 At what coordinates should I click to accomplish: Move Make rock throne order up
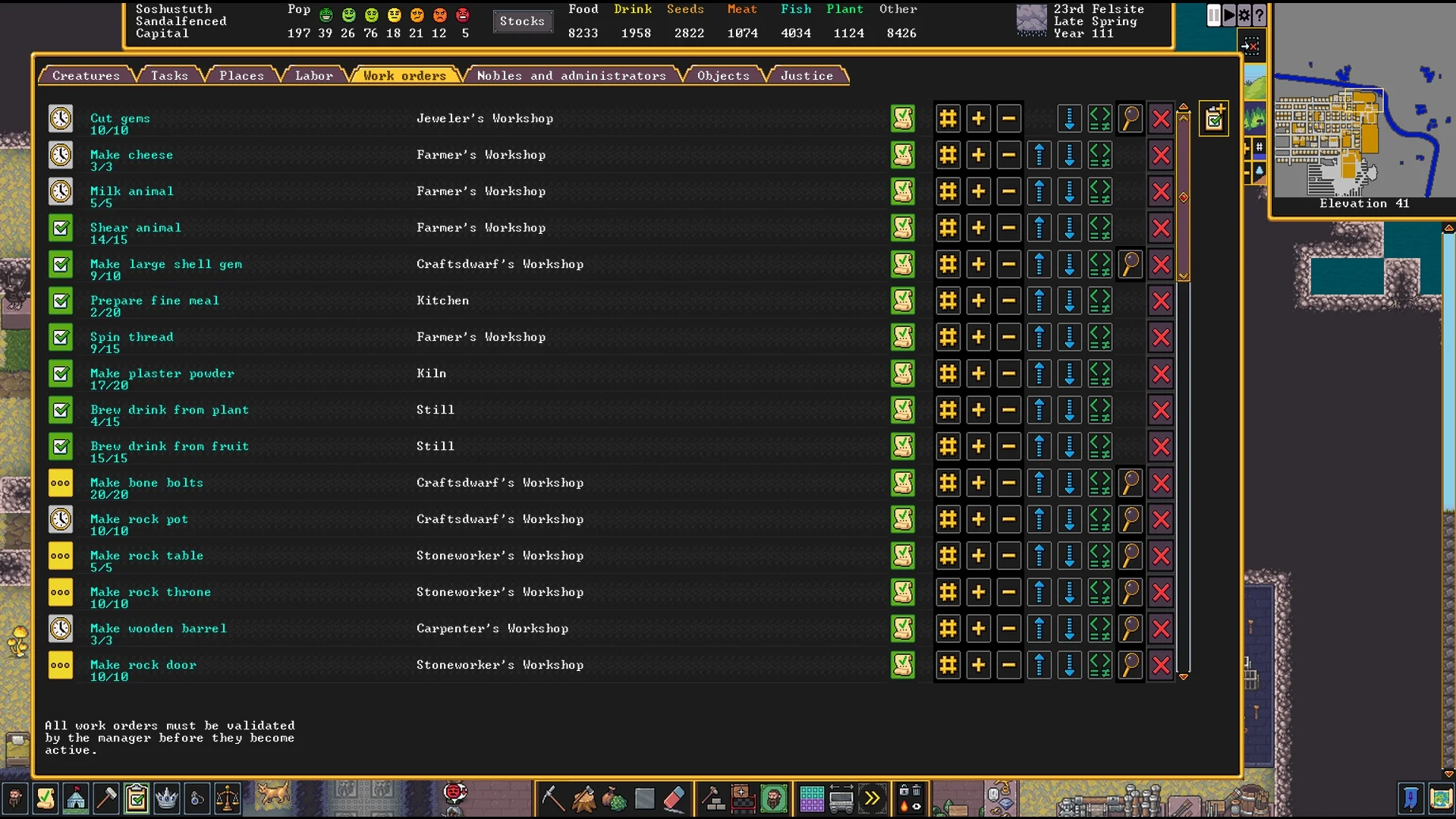[x=1039, y=592]
